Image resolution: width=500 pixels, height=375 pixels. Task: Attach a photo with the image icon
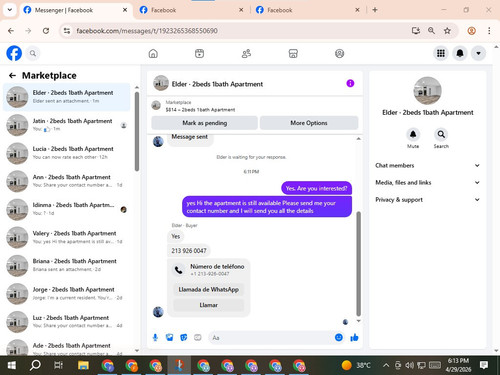(x=170, y=338)
